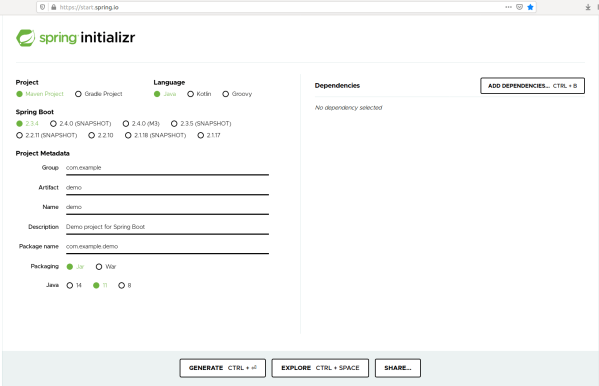Click the Packaging label
The image size is (599, 386).
44,266
